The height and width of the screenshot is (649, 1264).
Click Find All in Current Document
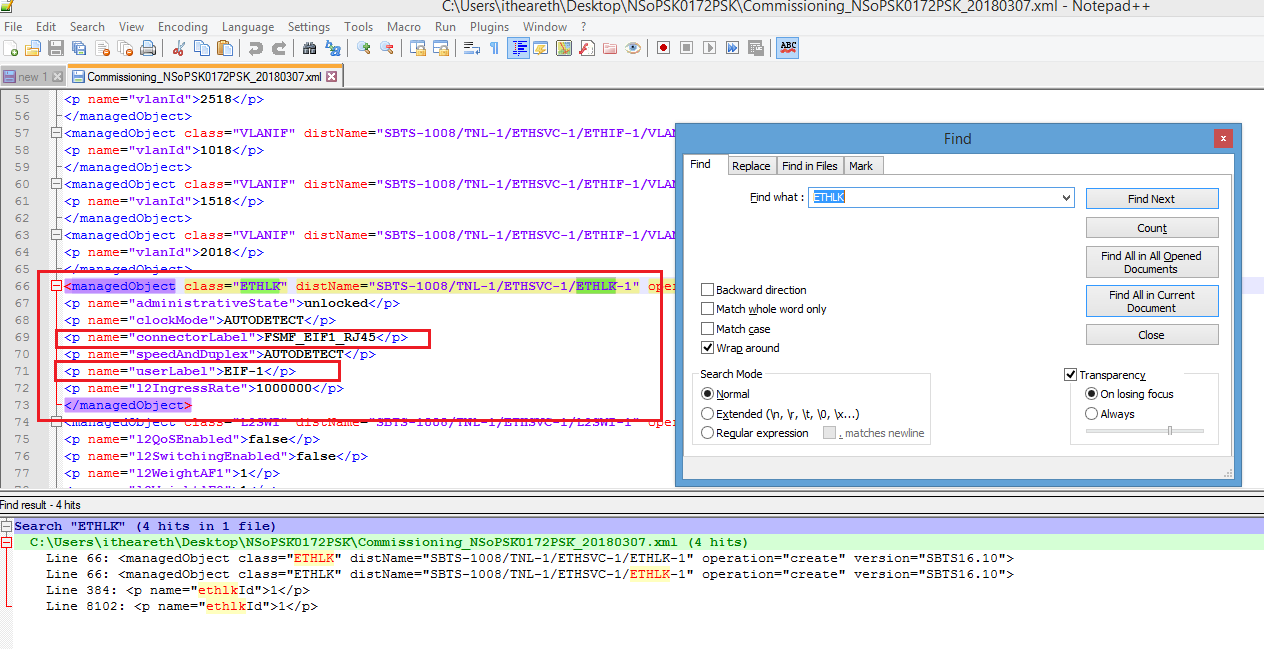[x=1152, y=300]
